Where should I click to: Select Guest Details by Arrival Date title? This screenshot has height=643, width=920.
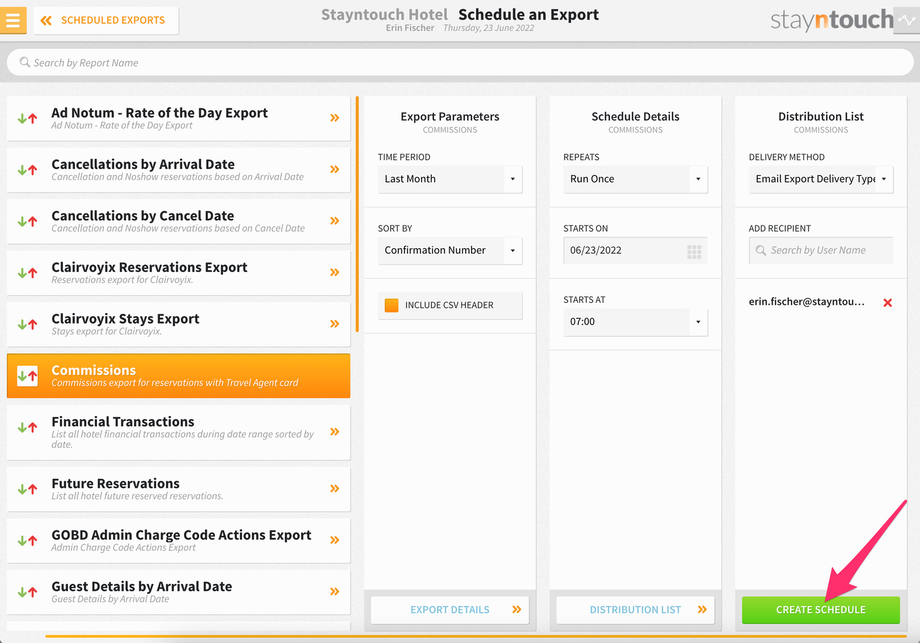tap(141, 586)
